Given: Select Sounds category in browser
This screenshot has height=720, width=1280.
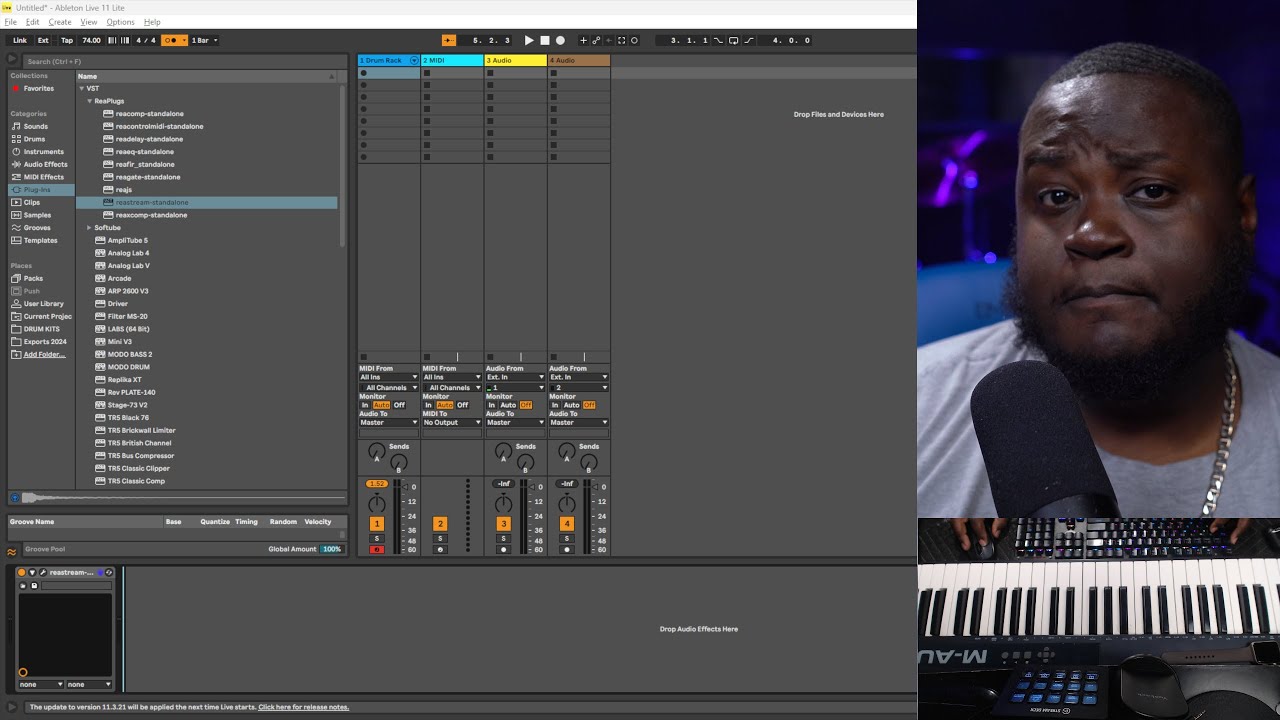Looking at the screenshot, I should (36, 127).
